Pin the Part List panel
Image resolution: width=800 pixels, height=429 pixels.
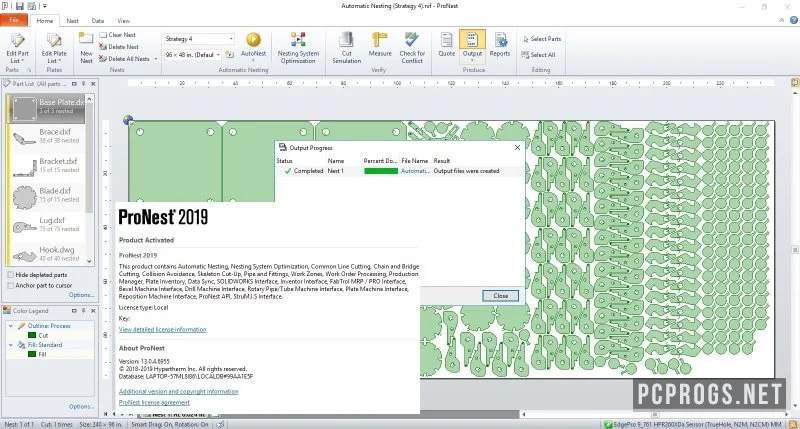coord(84,84)
